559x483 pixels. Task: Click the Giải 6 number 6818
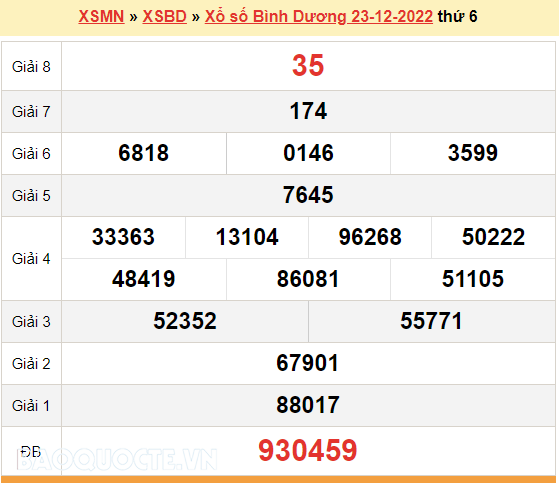tap(143, 153)
